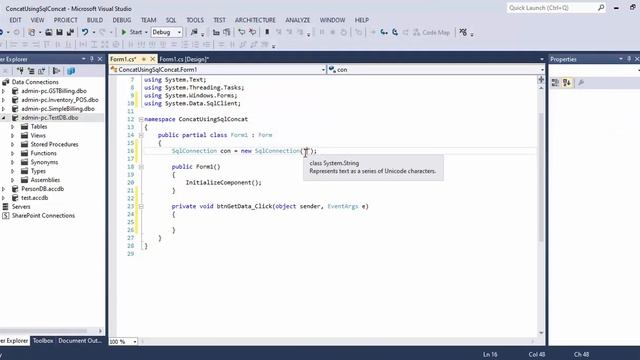Expand the Stored Procedures folder
This screenshot has width=640, height=360.
point(13,144)
